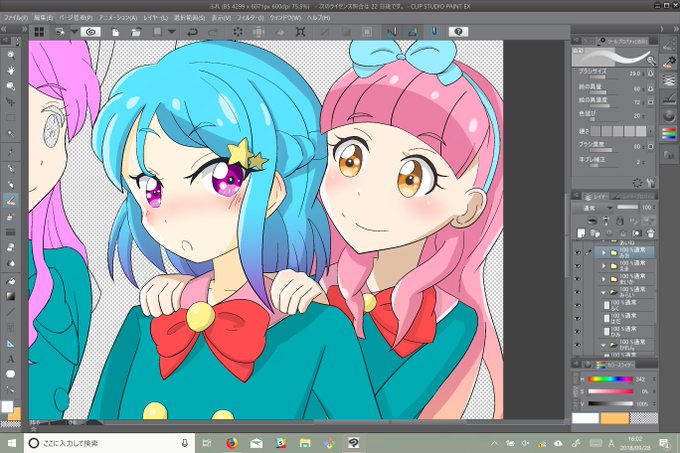Toggle visibility of the みお layer folder

(x=578, y=252)
